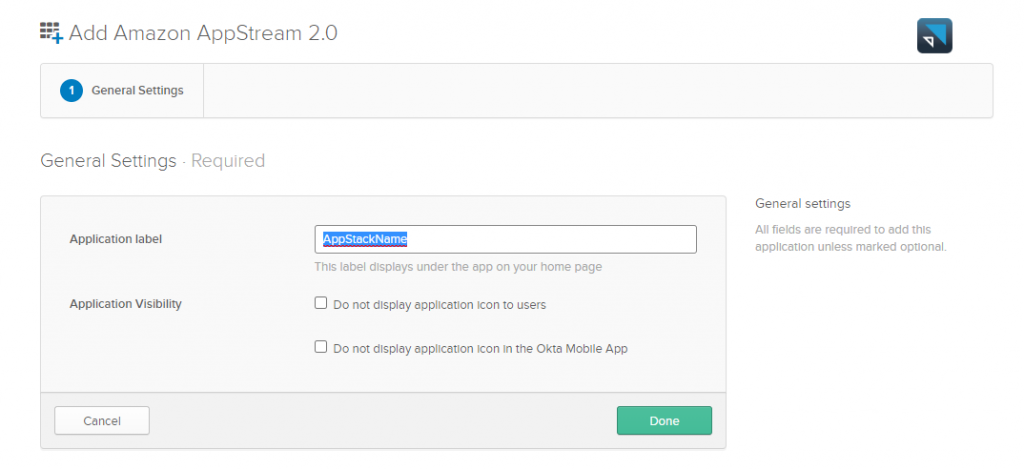
Task: Click the highlighted AppStackName text
Action: tap(365, 240)
